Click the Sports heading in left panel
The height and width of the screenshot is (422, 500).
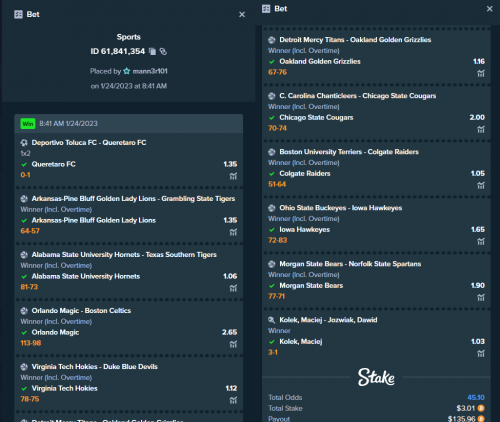[x=129, y=37]
